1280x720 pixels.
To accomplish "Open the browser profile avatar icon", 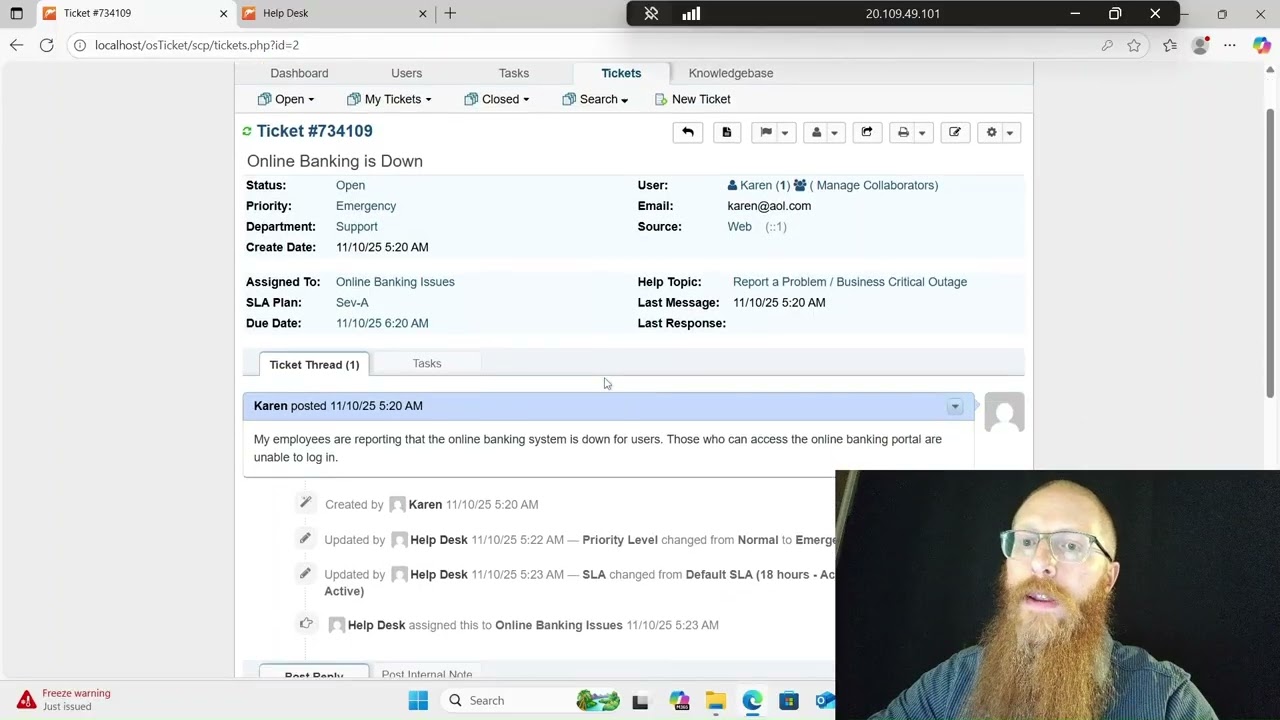I will tap(1200, 45).
